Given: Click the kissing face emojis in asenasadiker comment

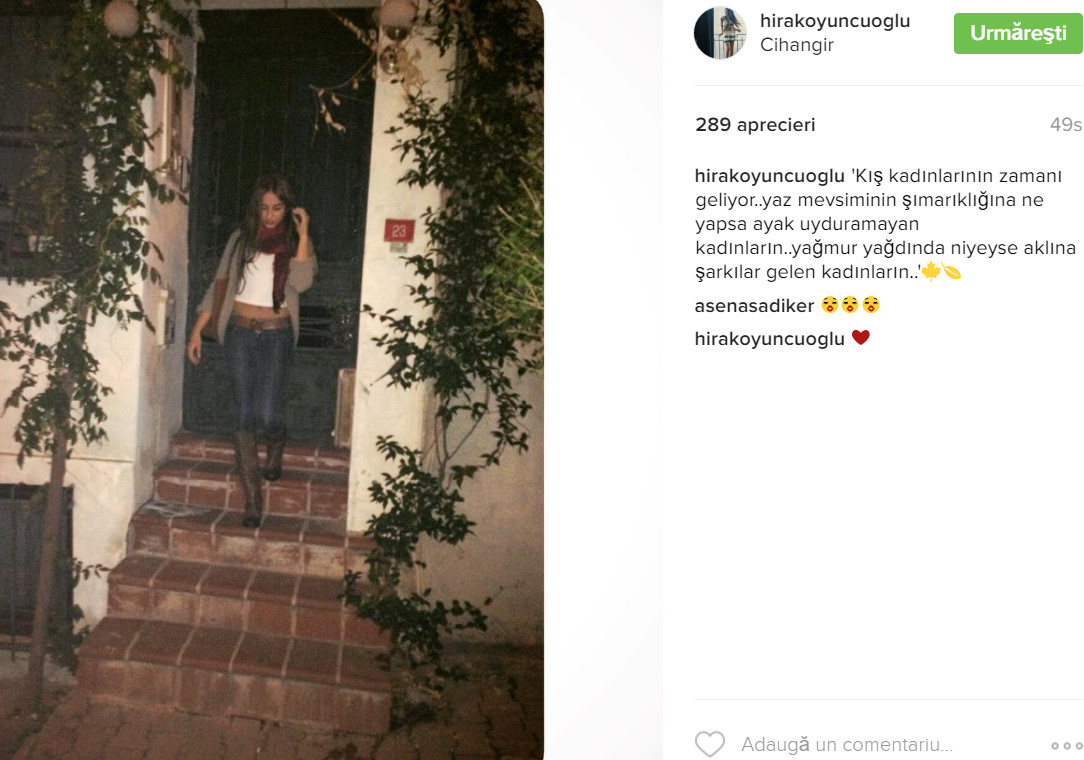Looking at the screenshot, I should [x=850, y=305].
